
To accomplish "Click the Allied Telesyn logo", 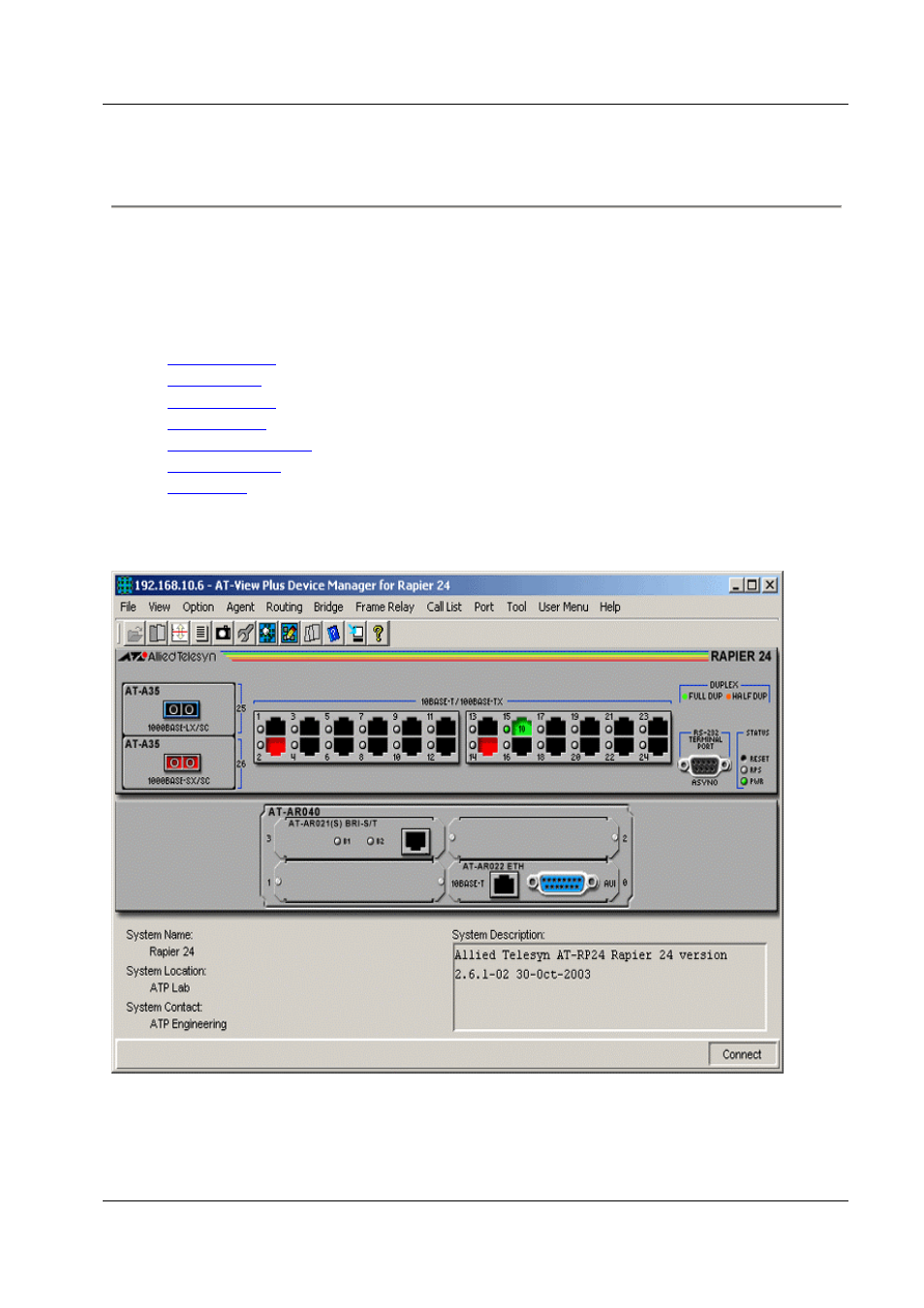I will [168, 657].
